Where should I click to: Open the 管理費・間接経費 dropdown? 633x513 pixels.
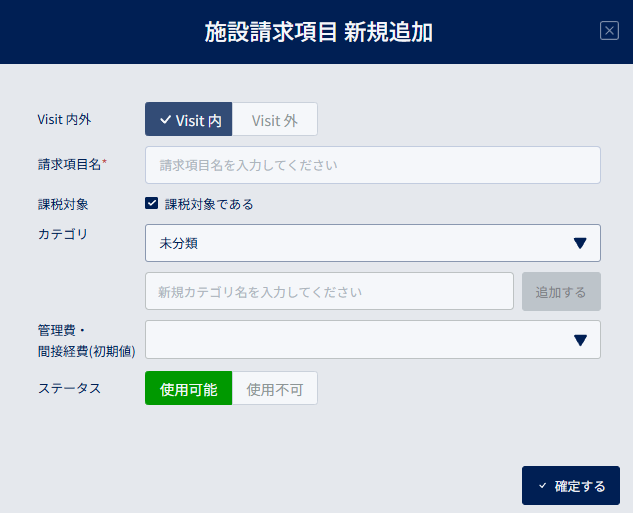coord(373,340)
